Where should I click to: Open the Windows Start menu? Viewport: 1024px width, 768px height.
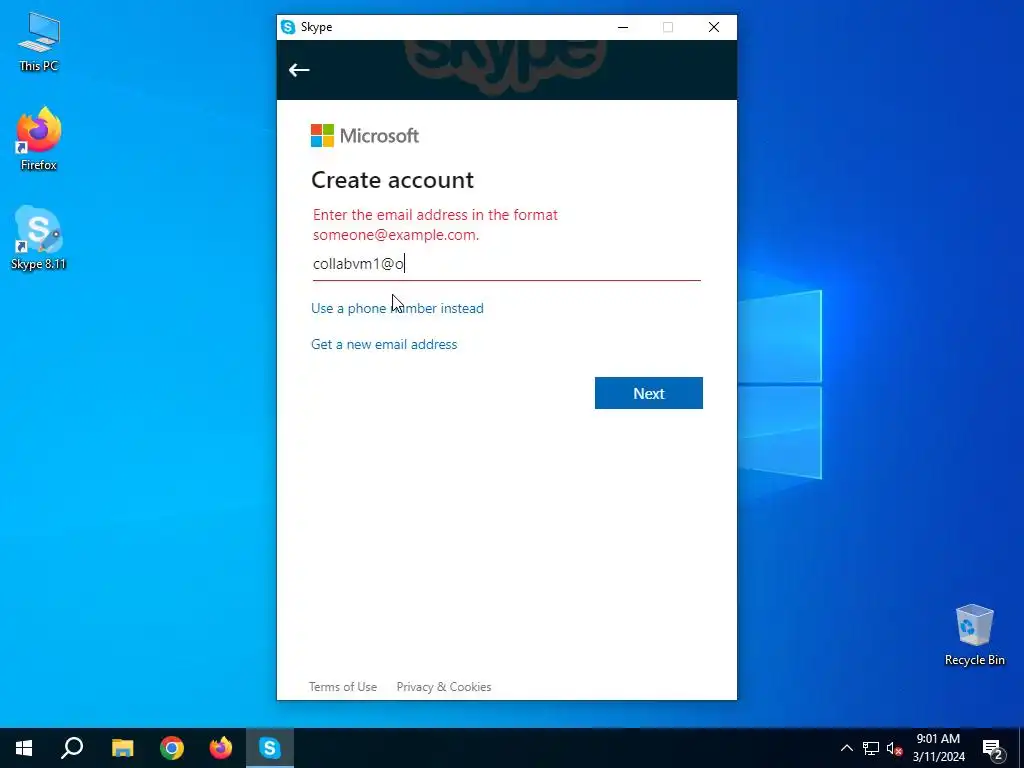point(24,748)
